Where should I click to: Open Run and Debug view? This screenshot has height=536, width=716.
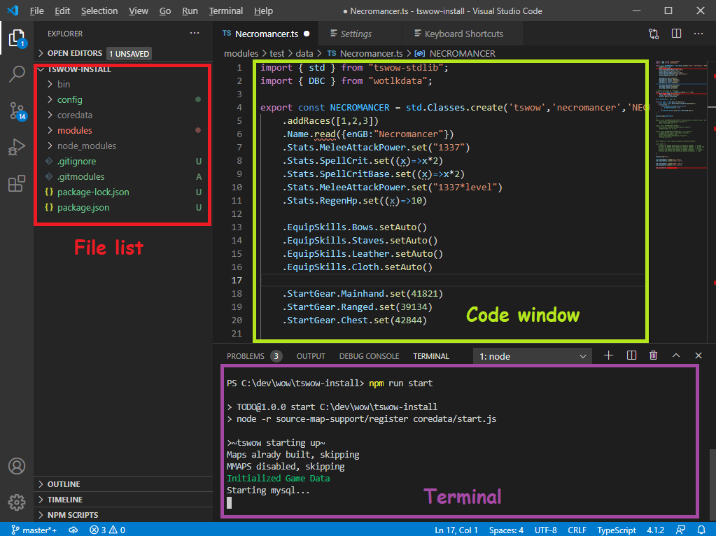tap(17, 148)
